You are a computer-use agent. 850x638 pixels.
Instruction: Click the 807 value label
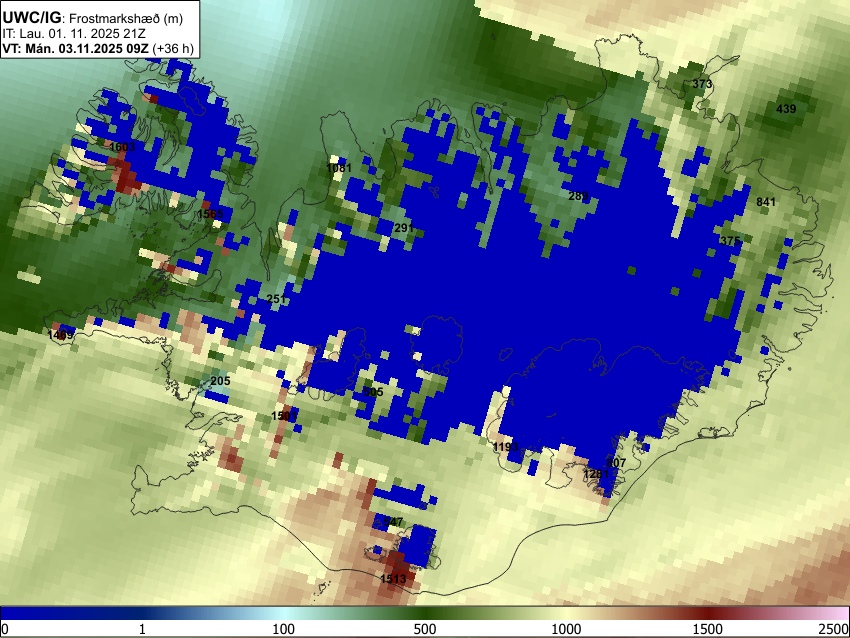[x=616, y=463]
